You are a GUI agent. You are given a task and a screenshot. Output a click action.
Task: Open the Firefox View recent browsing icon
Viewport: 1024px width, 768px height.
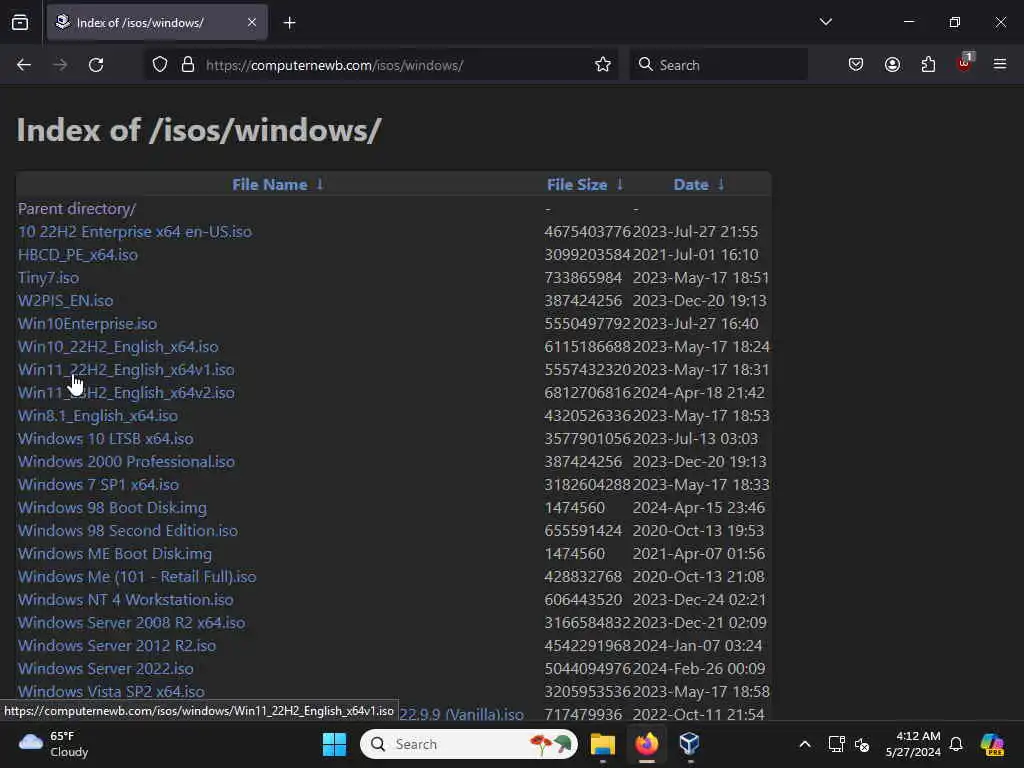(x=20, y=23)
